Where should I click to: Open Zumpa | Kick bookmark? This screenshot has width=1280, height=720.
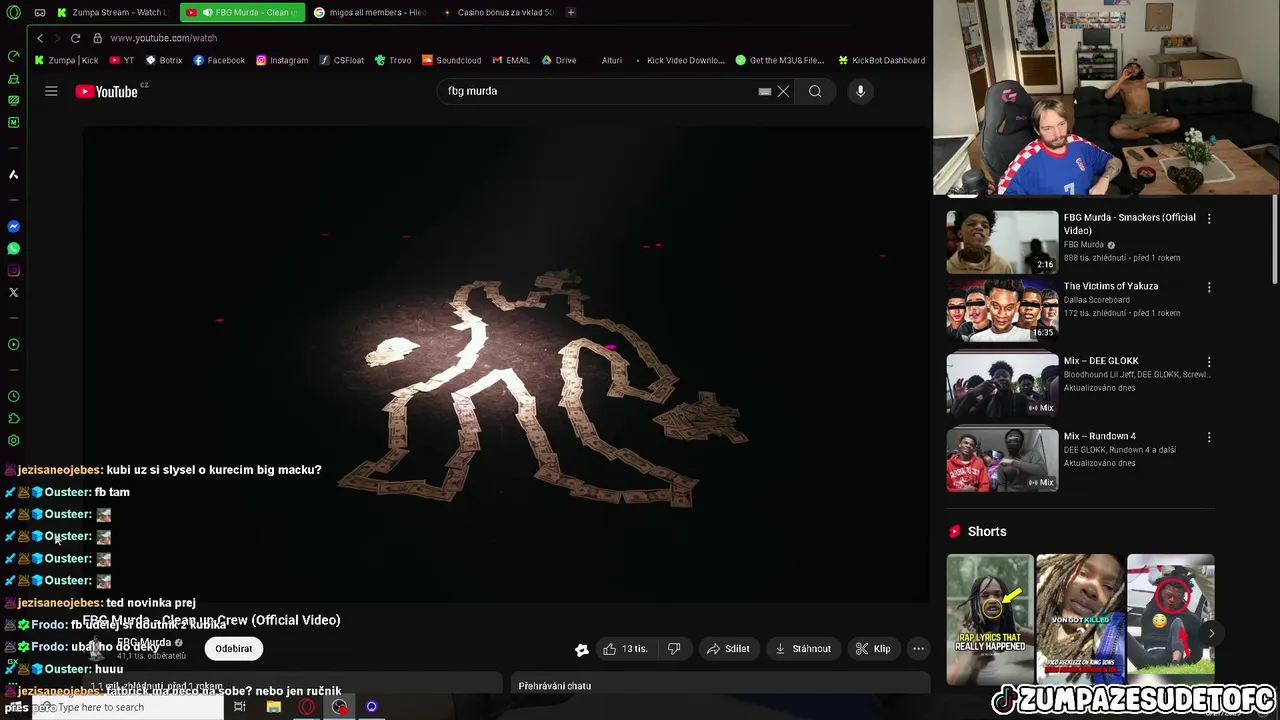tap(67, 60)
